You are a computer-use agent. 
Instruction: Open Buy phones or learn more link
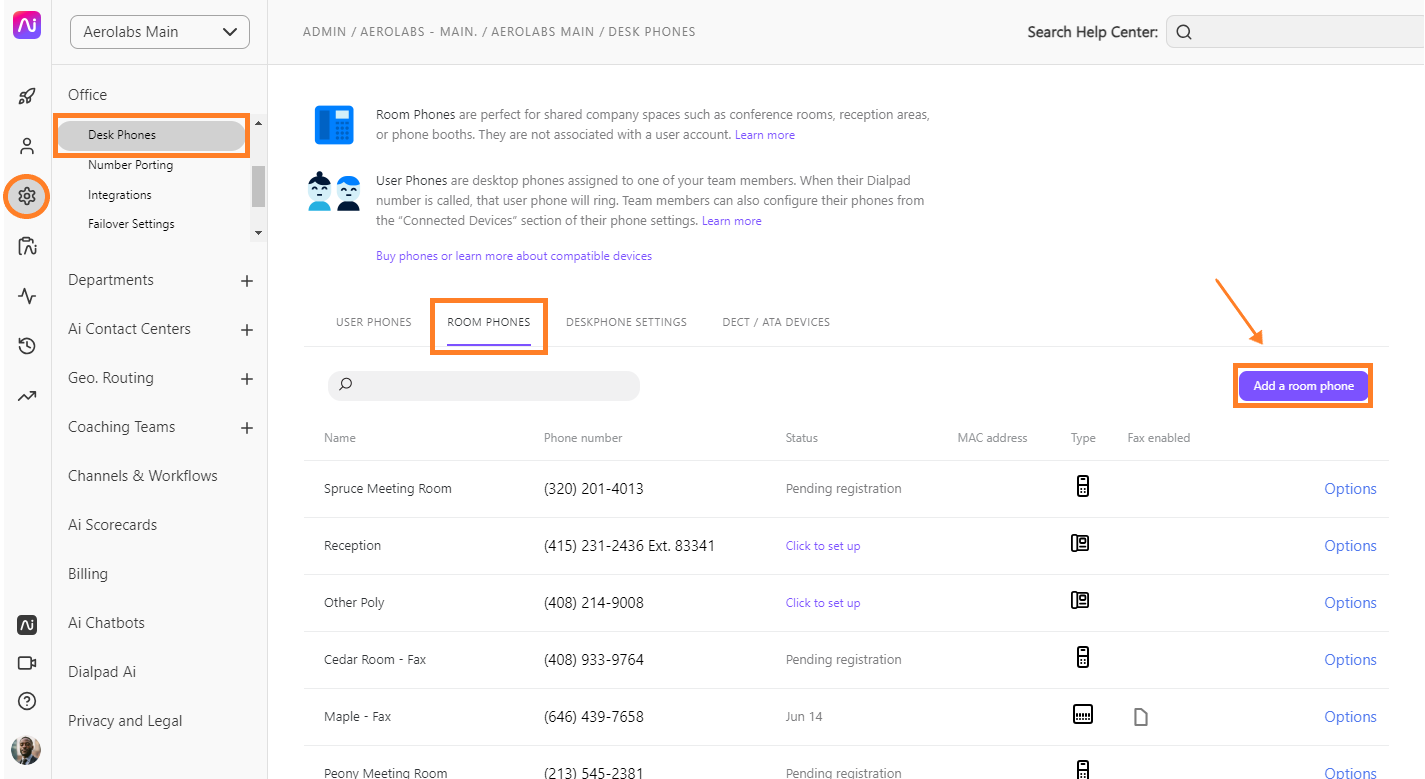click(514, 256)
